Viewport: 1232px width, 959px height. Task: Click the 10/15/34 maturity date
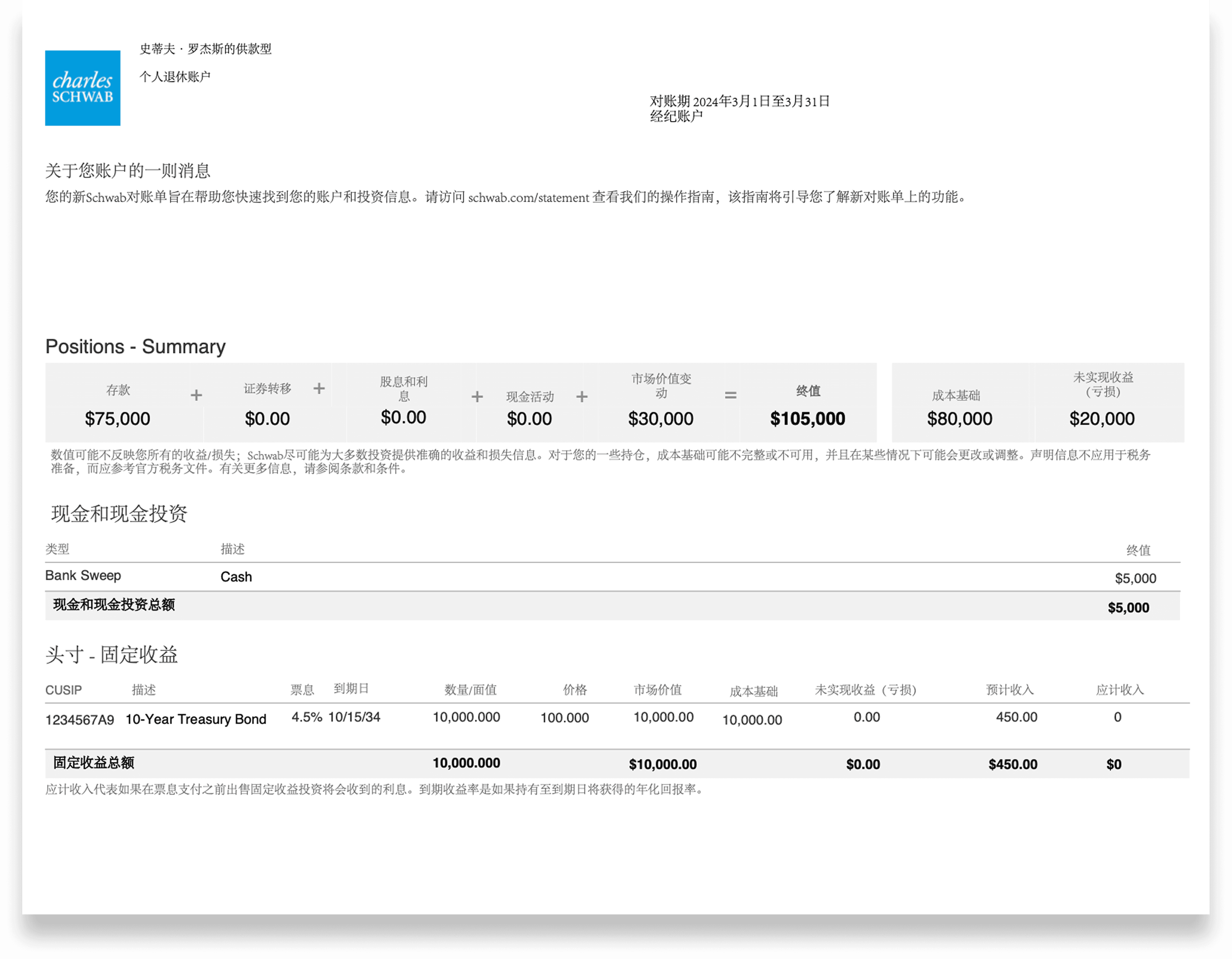pos(354,717)
